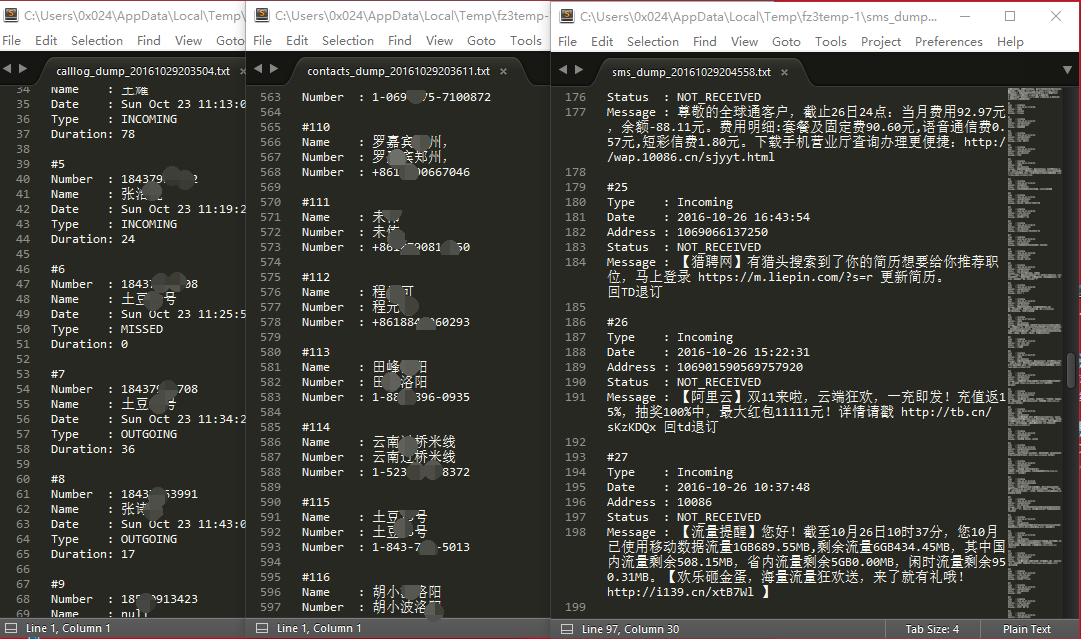Open File menu in contacts window
Viewport: 1081px width, 639px height.
tap(262, 41)
